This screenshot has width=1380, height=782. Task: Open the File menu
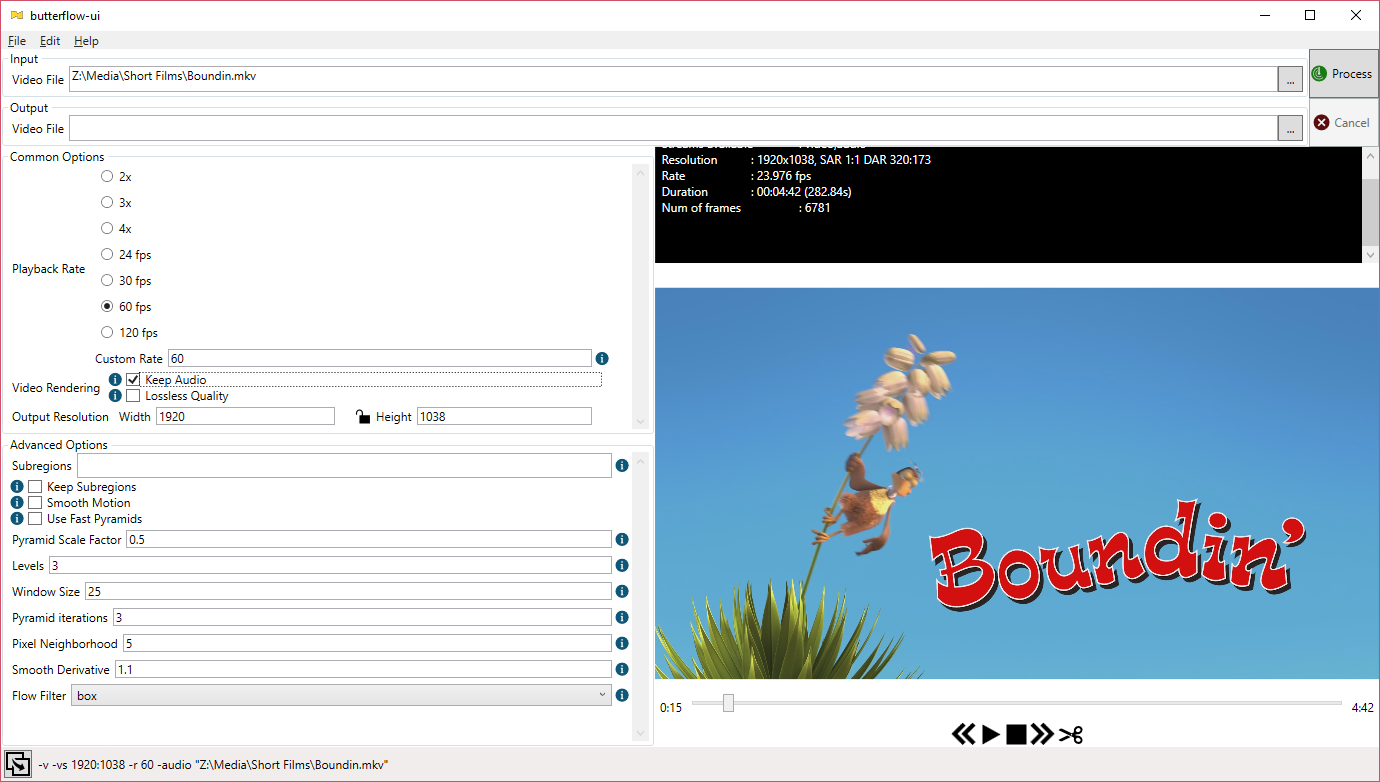17,41
